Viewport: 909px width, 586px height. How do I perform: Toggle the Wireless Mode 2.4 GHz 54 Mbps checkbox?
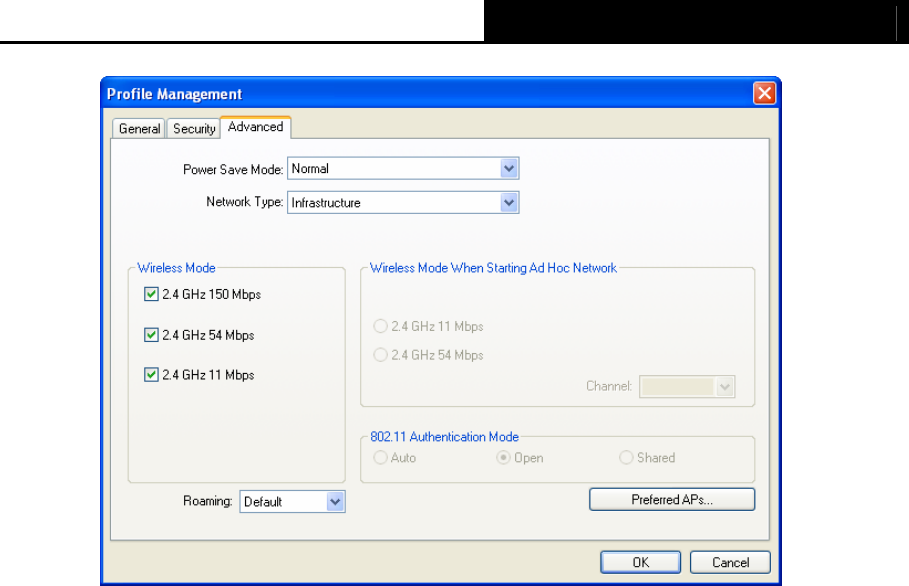click(x=151, y=335)
